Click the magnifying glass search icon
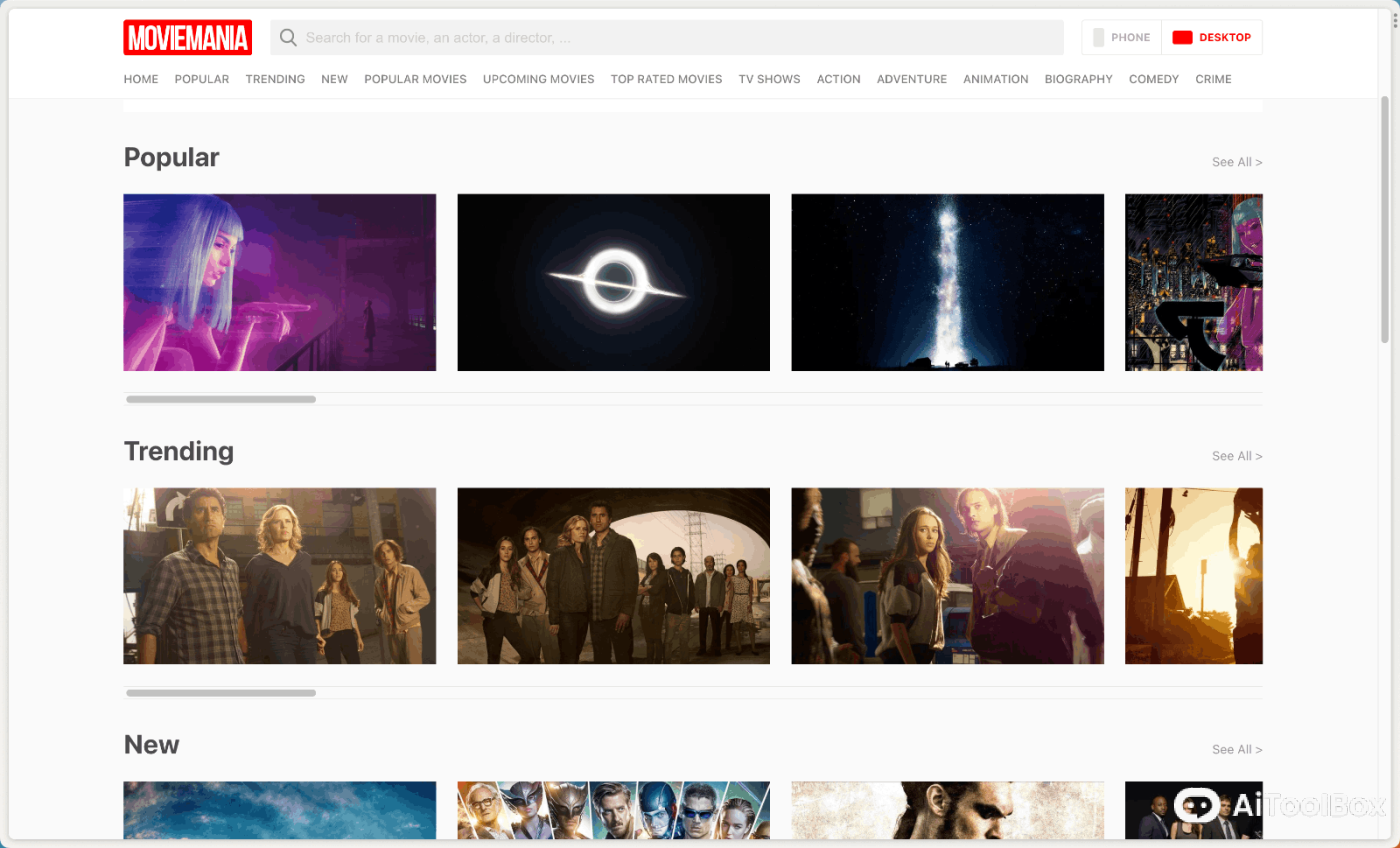 tap(288, 38)
